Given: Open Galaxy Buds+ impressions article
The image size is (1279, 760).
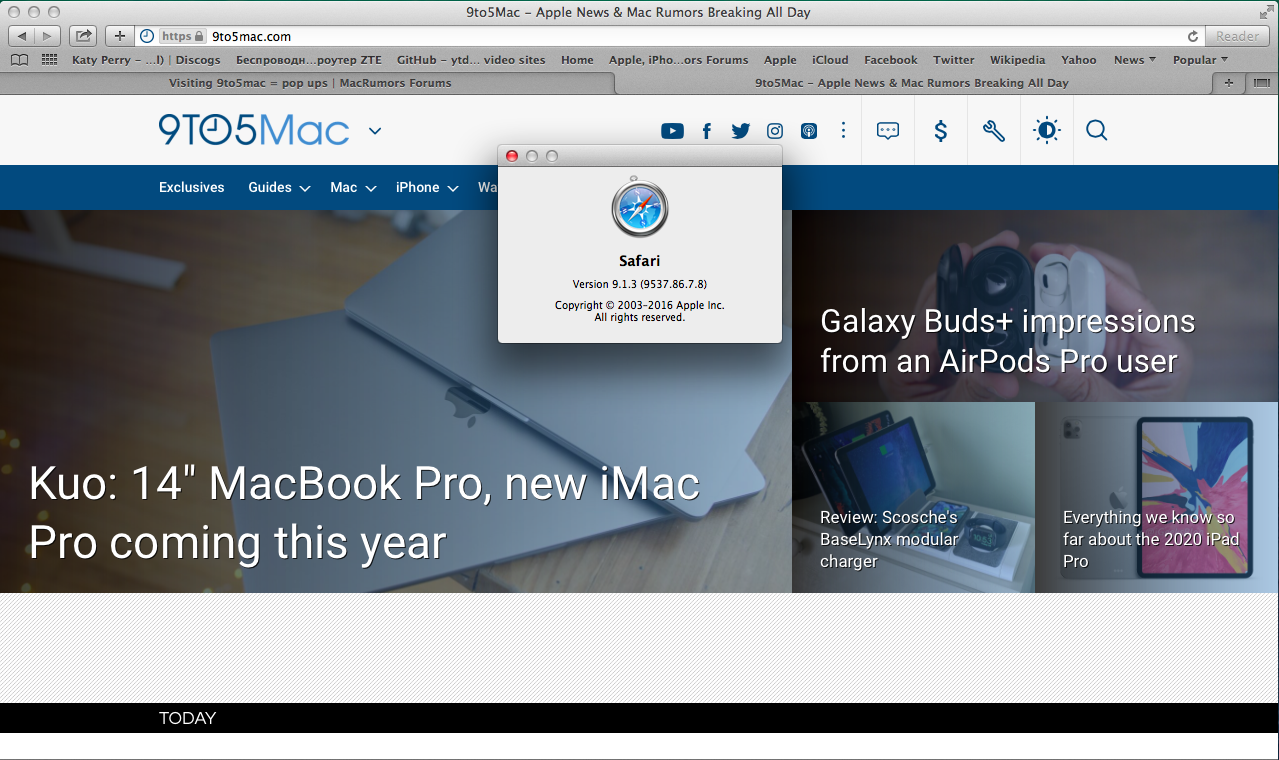Looking at the screenshot, I should pos(1007,341).
